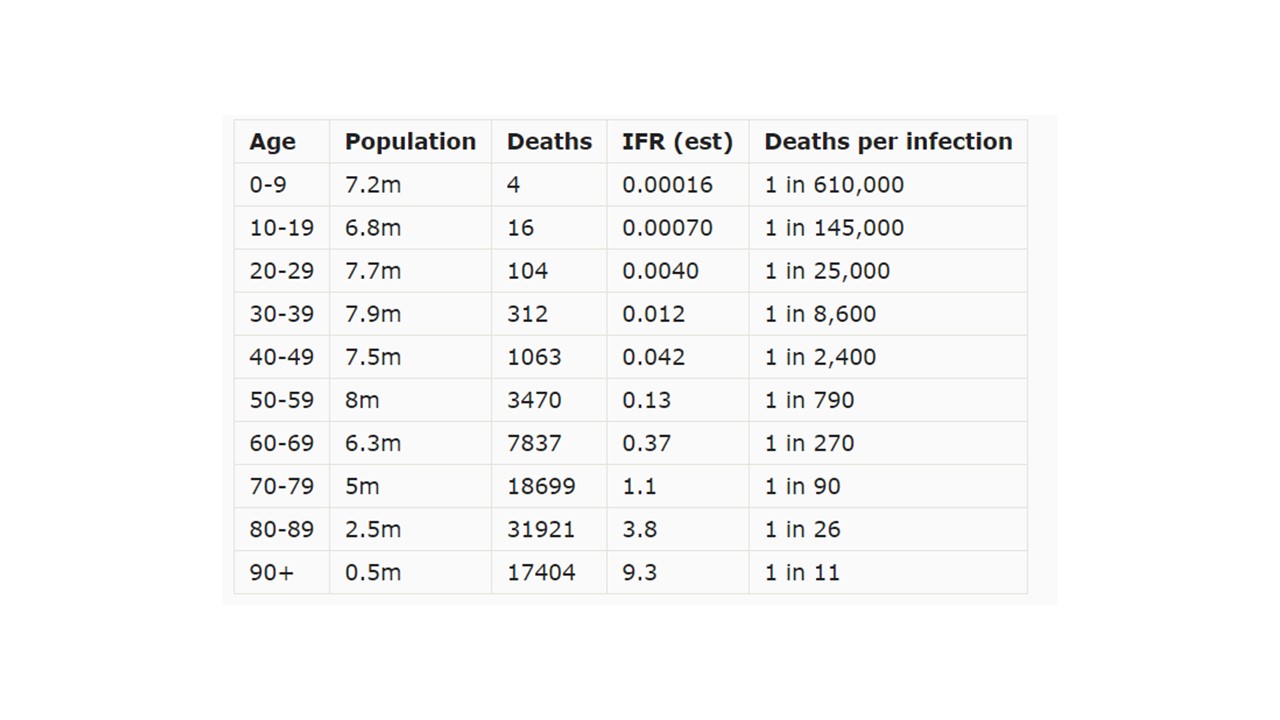This screenshot has width=1280, height=720.
Task: Select the 10-19 age cell
Action: click(x=281, y=228)
